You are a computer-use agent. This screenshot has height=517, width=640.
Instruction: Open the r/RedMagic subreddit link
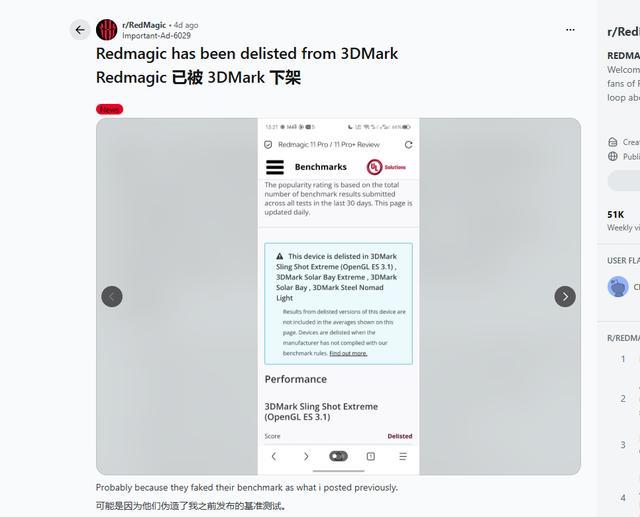pyautogui.click(x=144, y=25)
